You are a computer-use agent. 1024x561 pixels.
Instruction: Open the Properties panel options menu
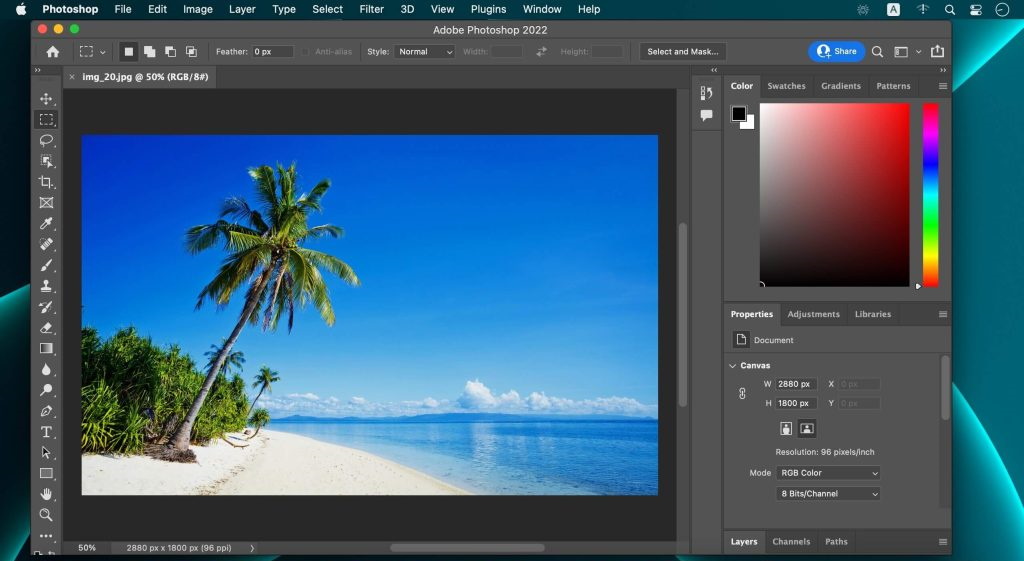point(942,314)
